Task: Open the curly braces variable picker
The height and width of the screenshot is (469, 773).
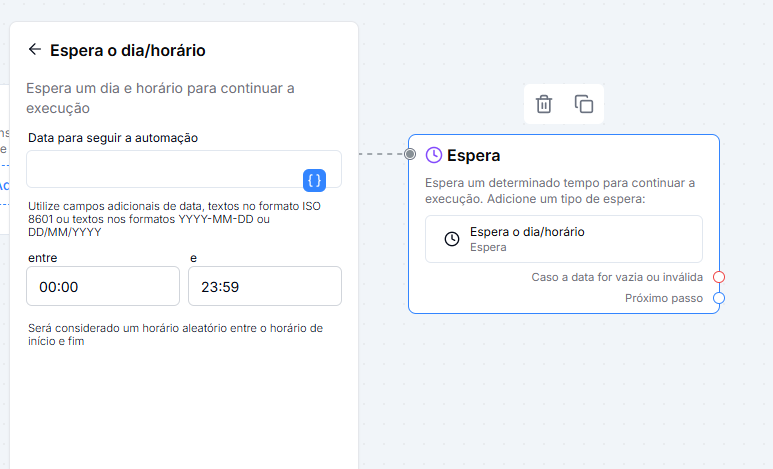Action: [x=315, y=180]
